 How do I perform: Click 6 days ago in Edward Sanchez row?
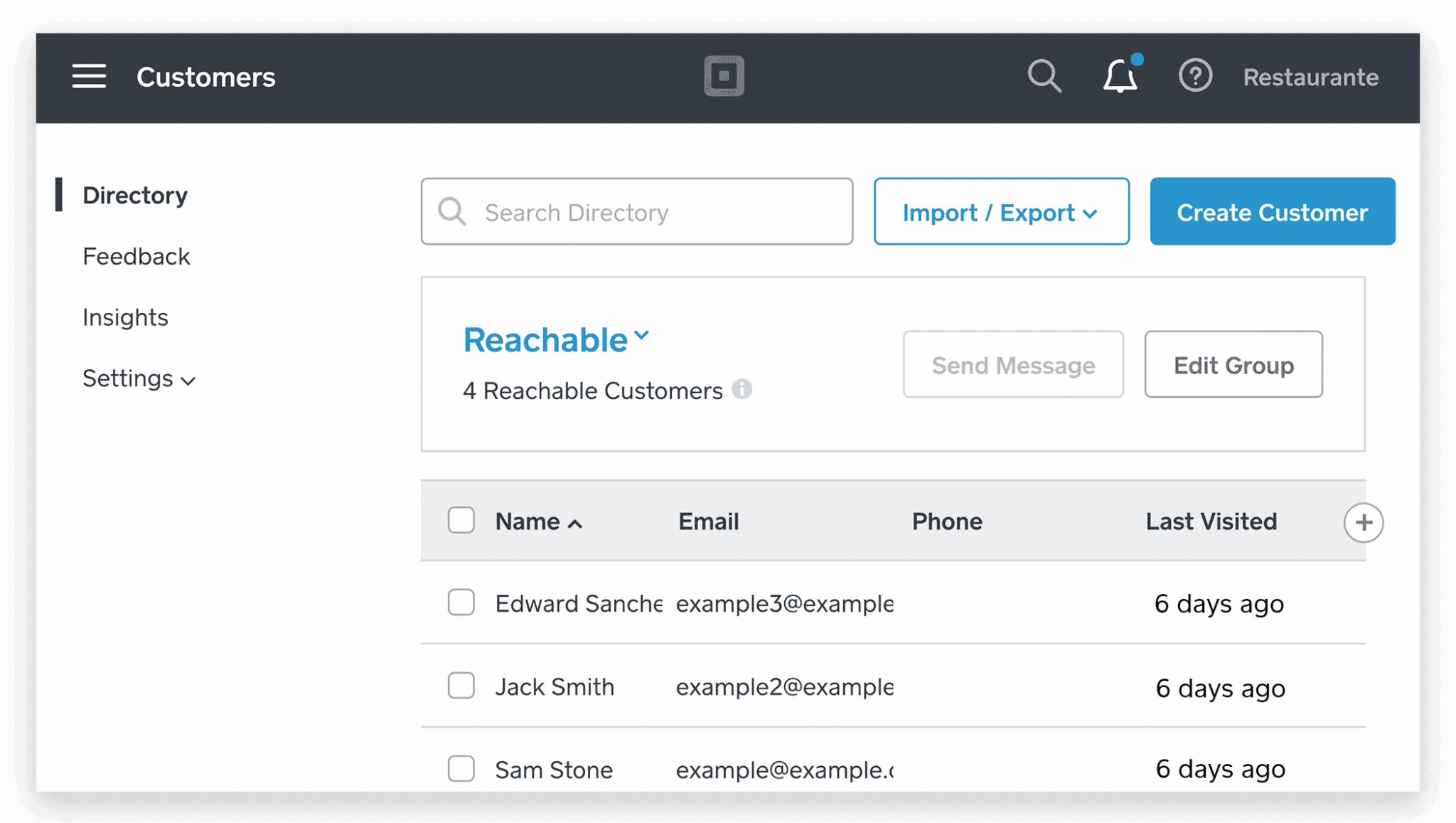[x=1219, y=604]
